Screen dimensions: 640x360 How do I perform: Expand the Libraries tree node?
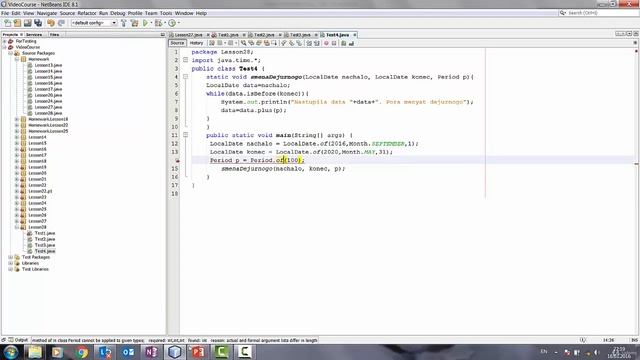[x=11, y=263]
